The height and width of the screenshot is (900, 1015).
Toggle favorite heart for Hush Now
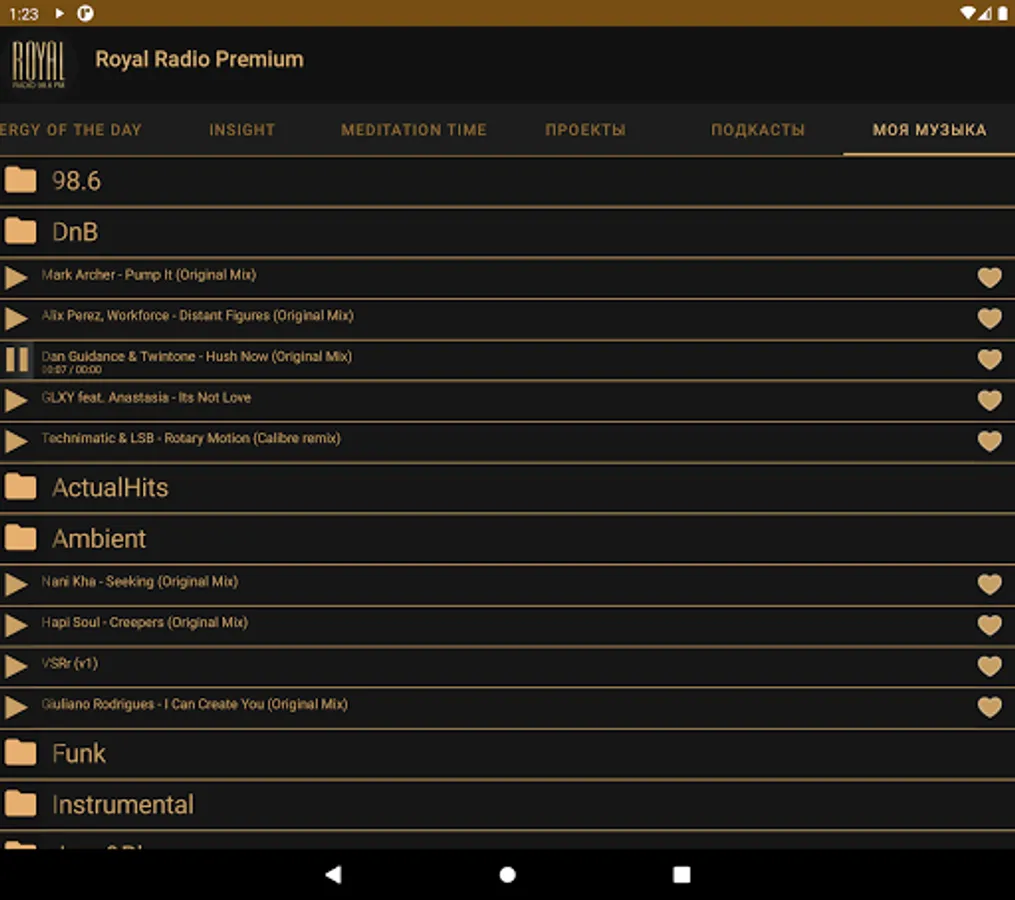pos(989,359)
